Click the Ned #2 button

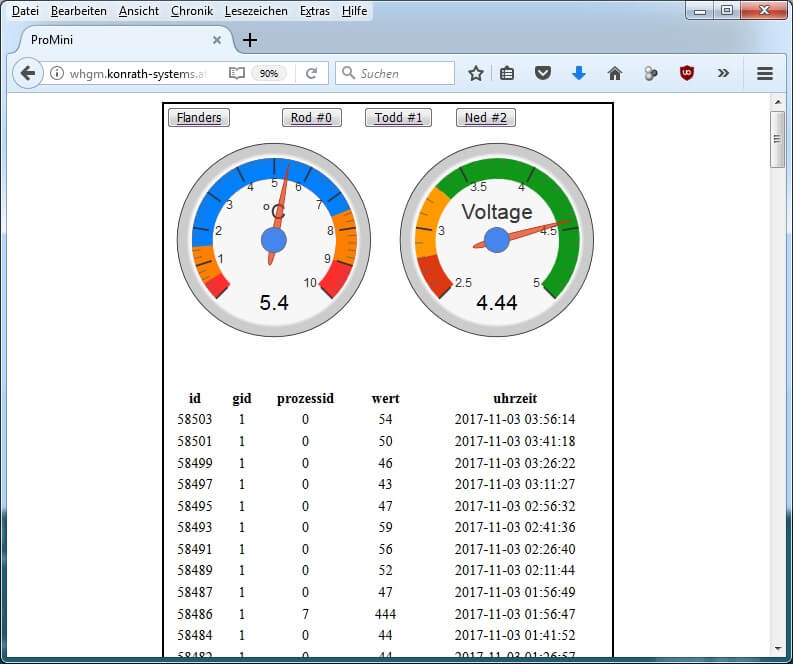[486, 118]
